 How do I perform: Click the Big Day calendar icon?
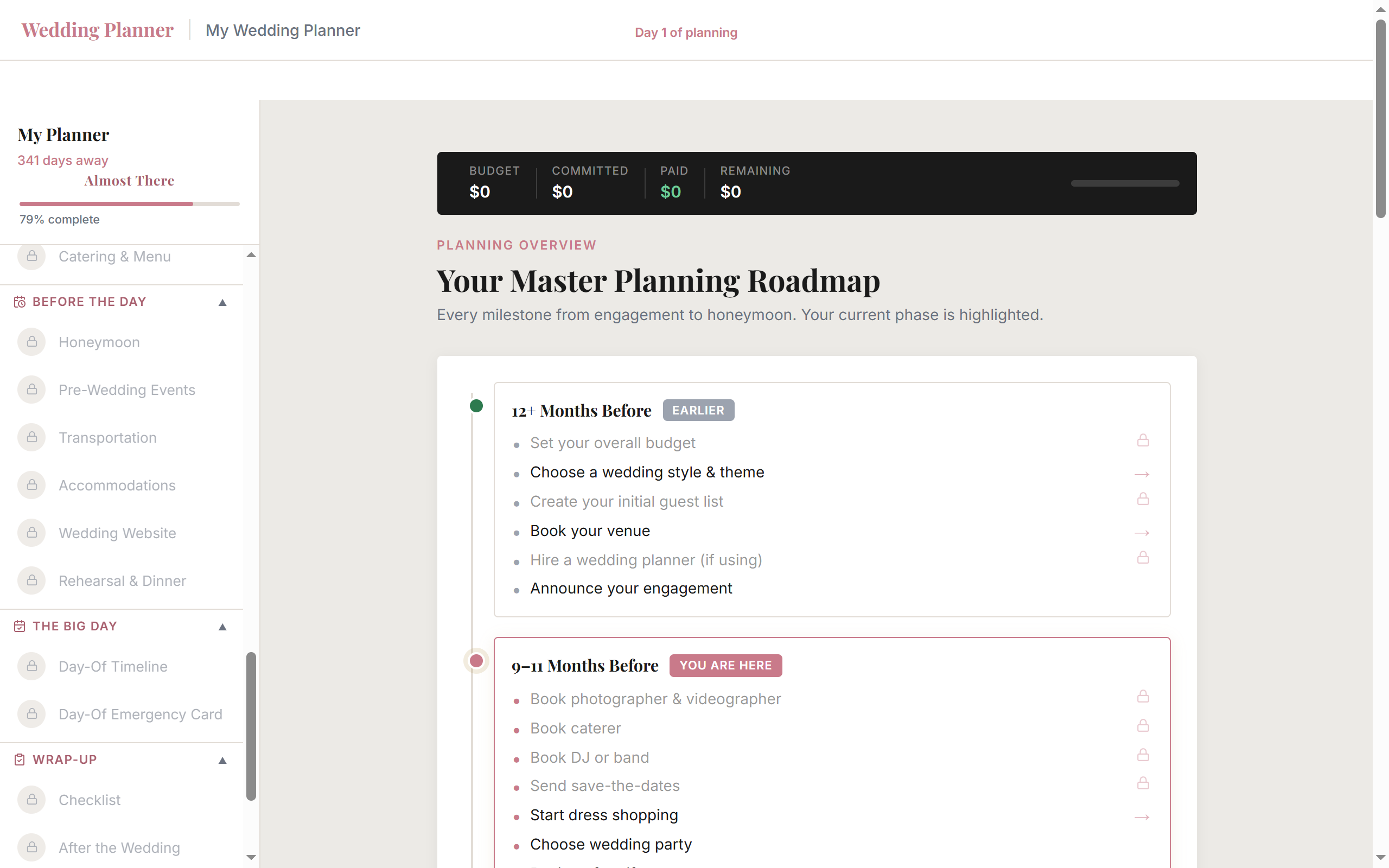pos(20,626)
